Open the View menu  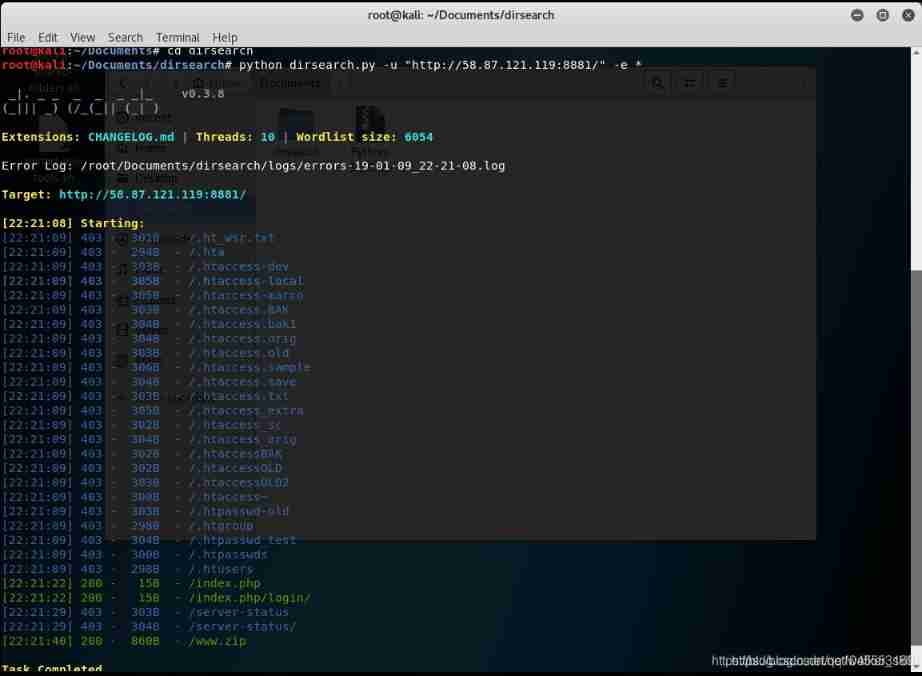pos(83,37)
